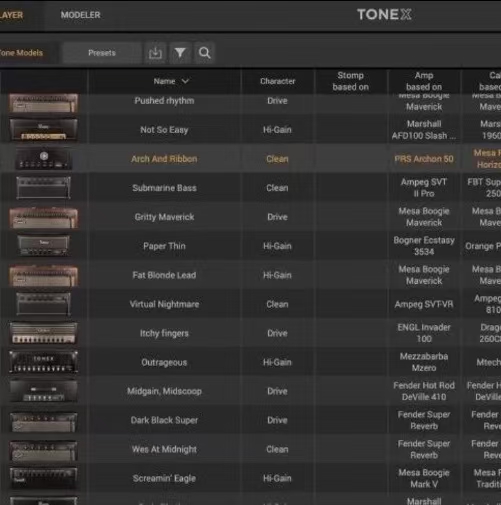Viewport: 501px width, 505px height.
Task: Click the Ampeg SVT II Pro amp cell
Action: (424, 188)
